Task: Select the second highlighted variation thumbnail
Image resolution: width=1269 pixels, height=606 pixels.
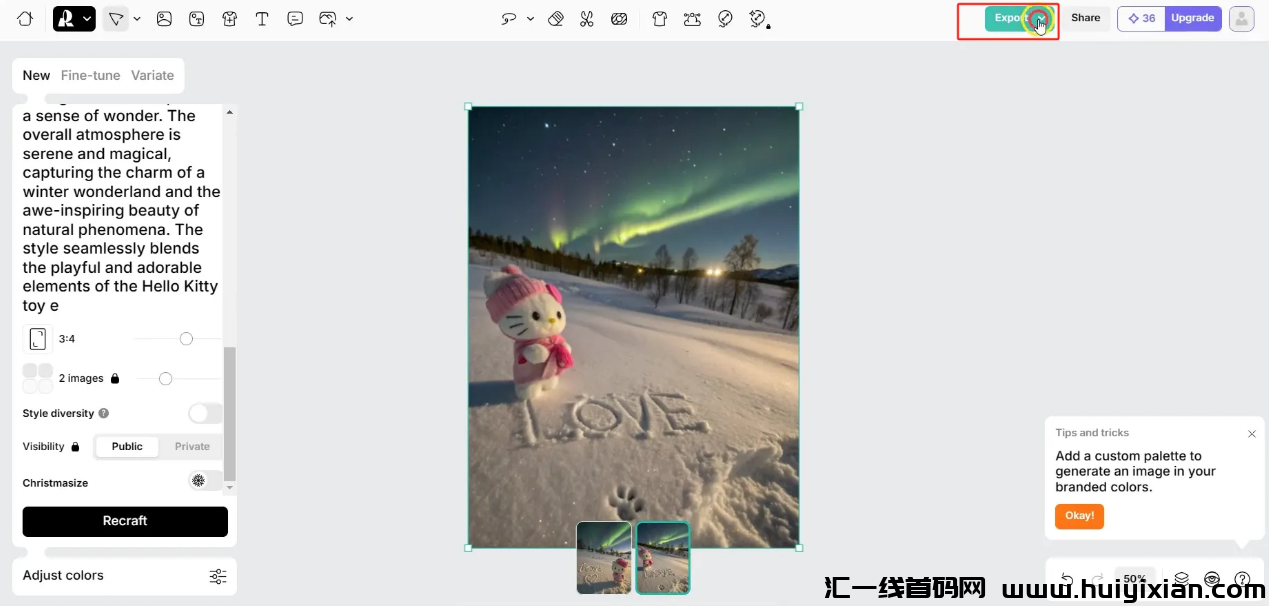Action: 663,558
